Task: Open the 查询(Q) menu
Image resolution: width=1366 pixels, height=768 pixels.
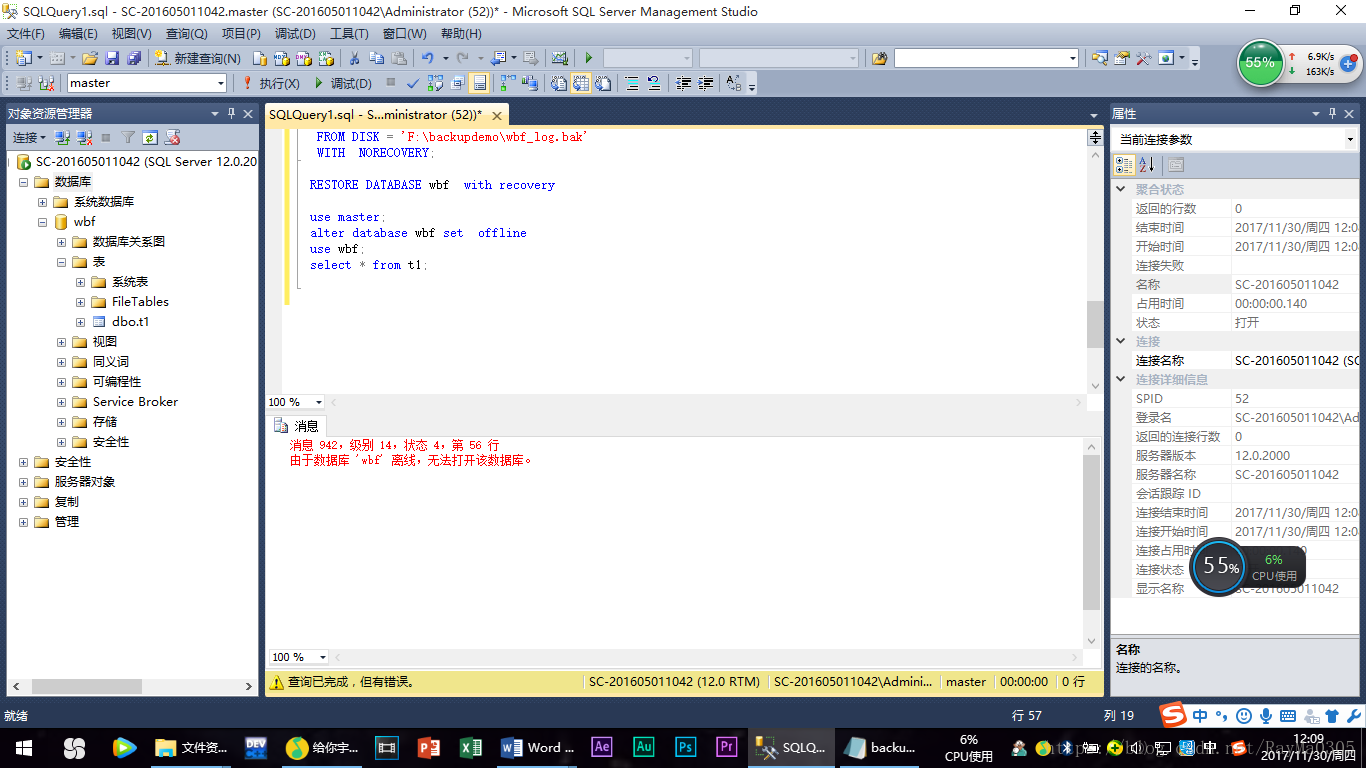Action: point(186,33)
